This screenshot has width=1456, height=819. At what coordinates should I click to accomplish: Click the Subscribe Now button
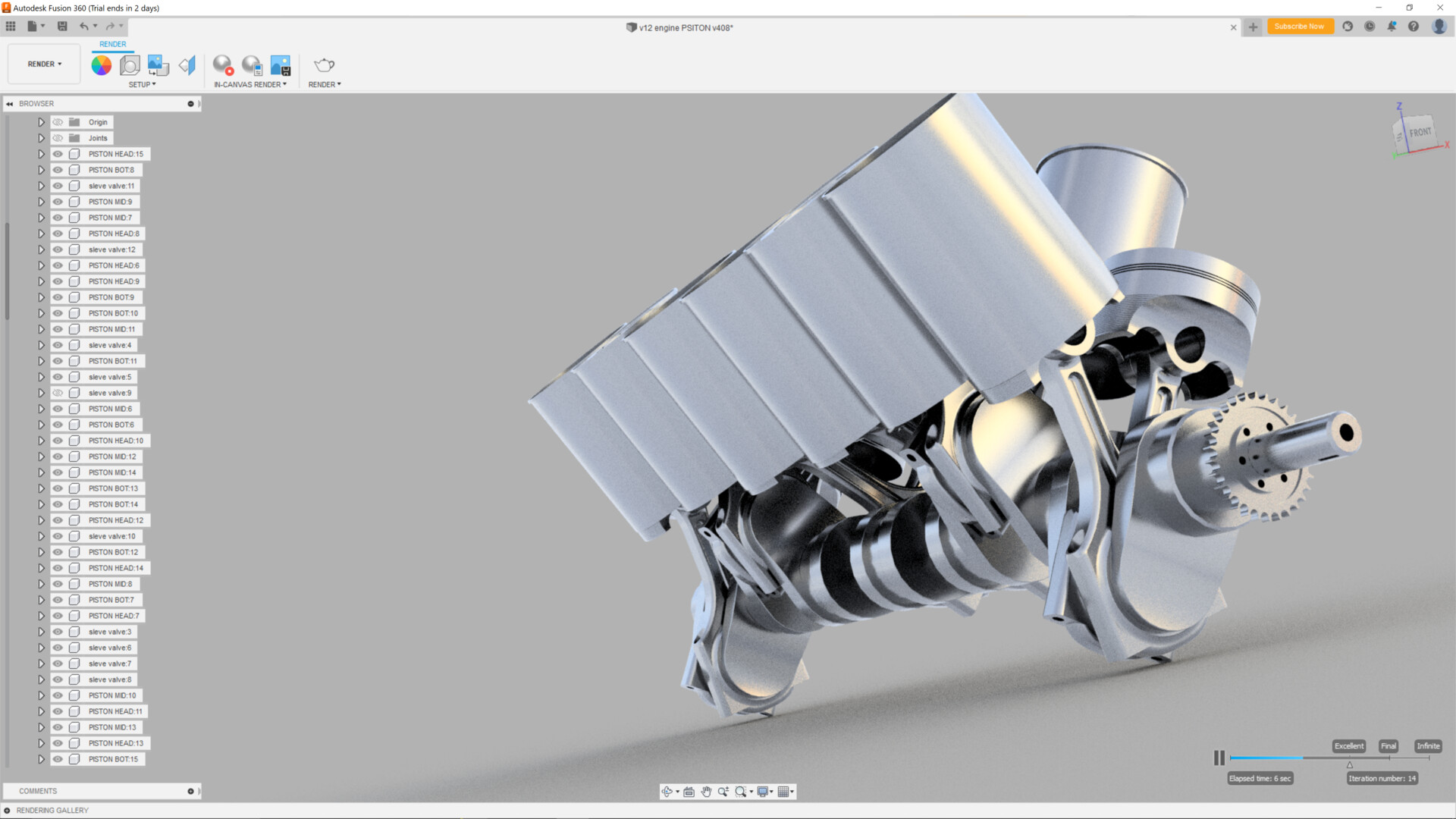point(1300,26)
